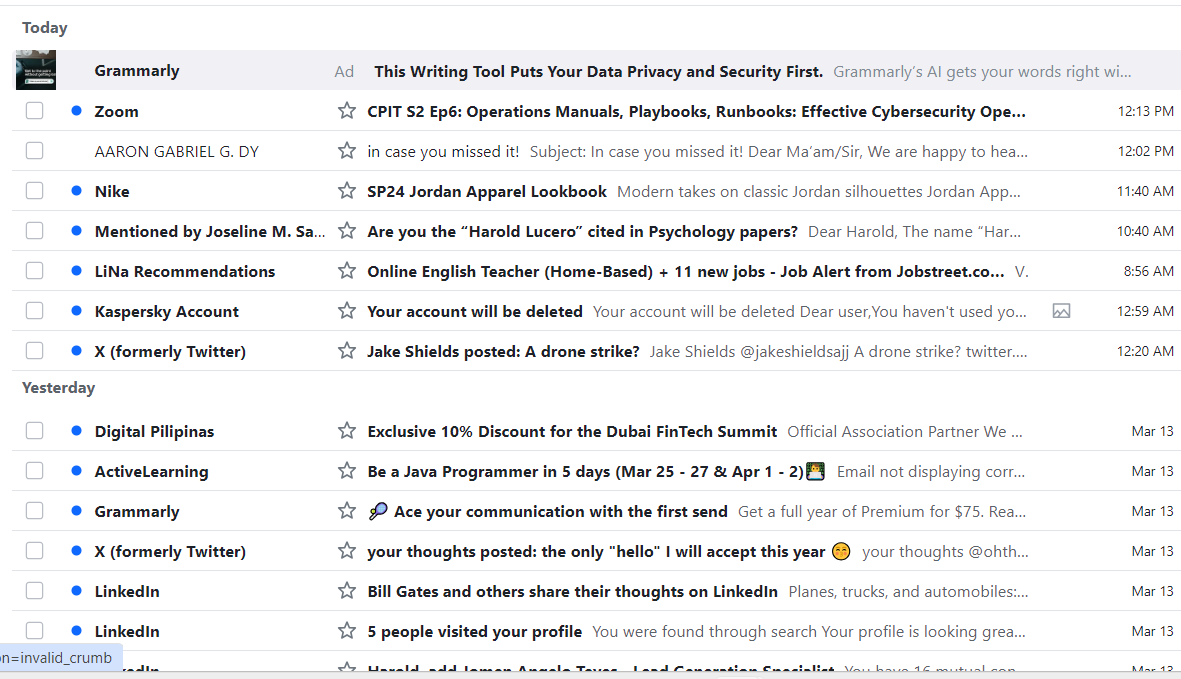Star the Kaspersky account deletion email
This screenshot has height=679, width=1181.
click(347, 311)
